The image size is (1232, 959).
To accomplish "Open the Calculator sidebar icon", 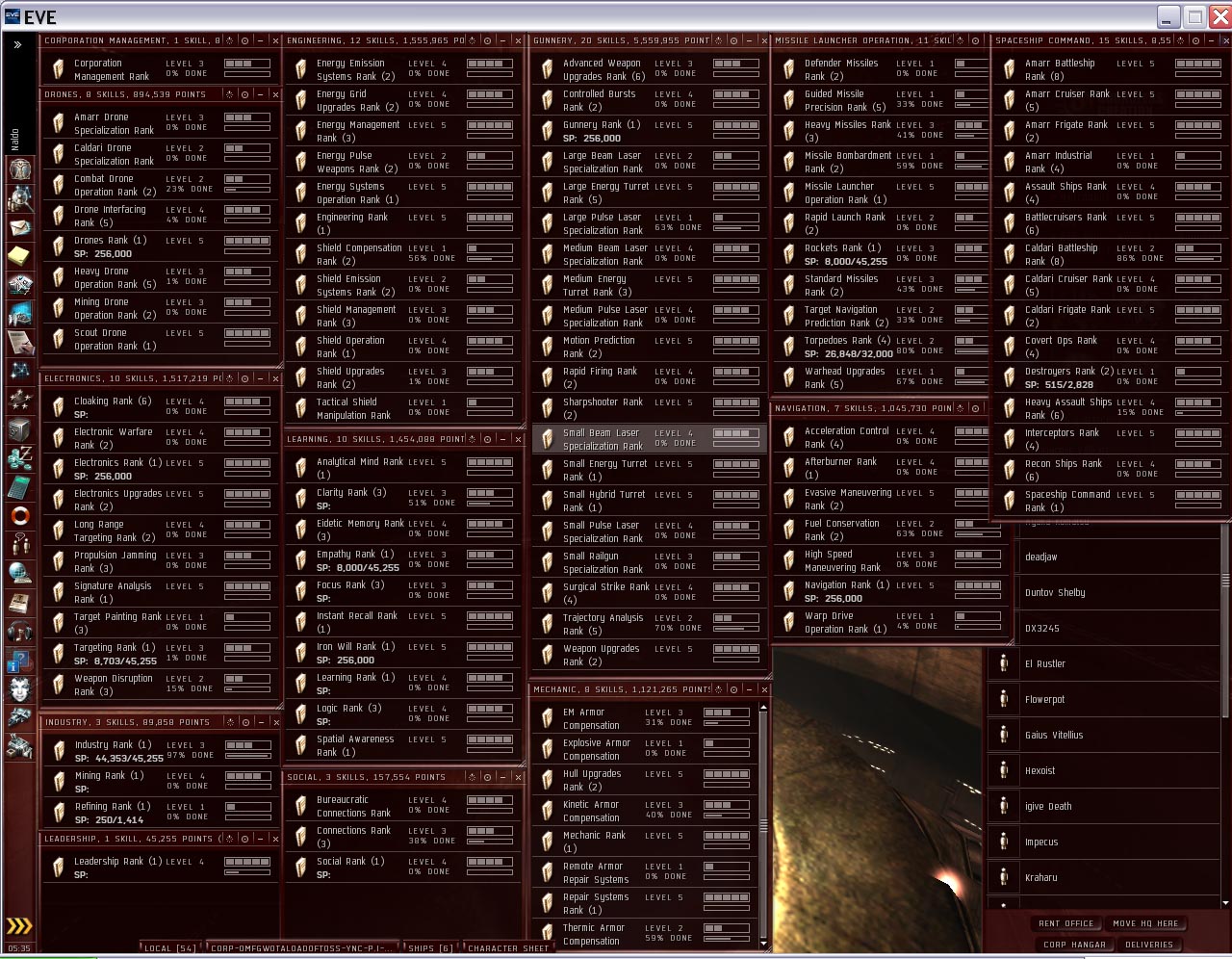I will 20,487.
